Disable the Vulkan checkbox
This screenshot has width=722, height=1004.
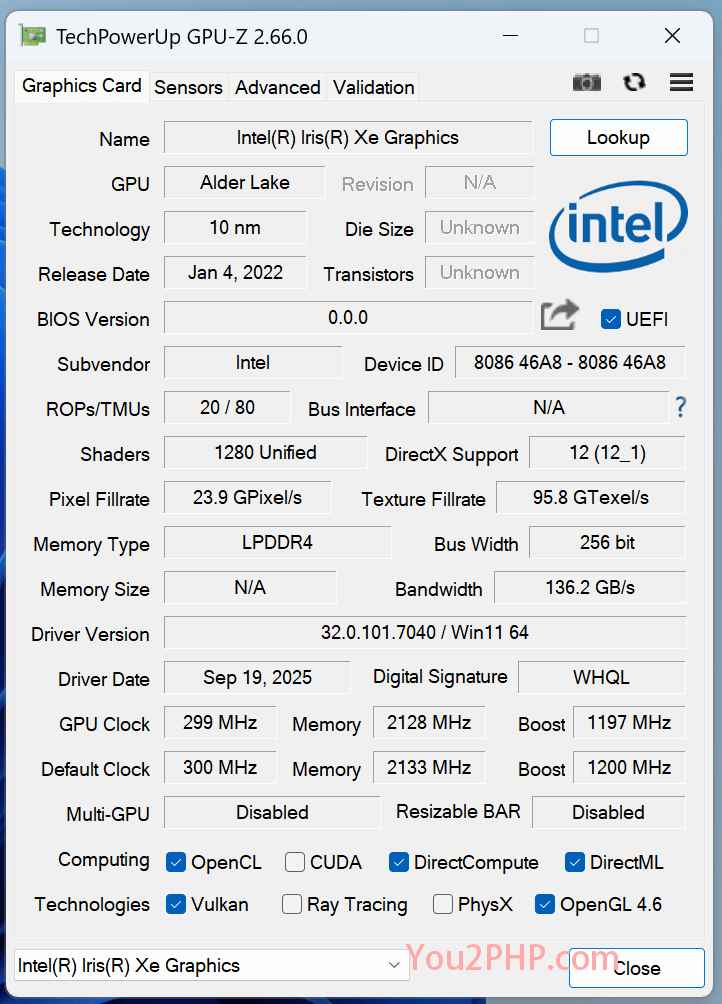click(x=176, y=905)
